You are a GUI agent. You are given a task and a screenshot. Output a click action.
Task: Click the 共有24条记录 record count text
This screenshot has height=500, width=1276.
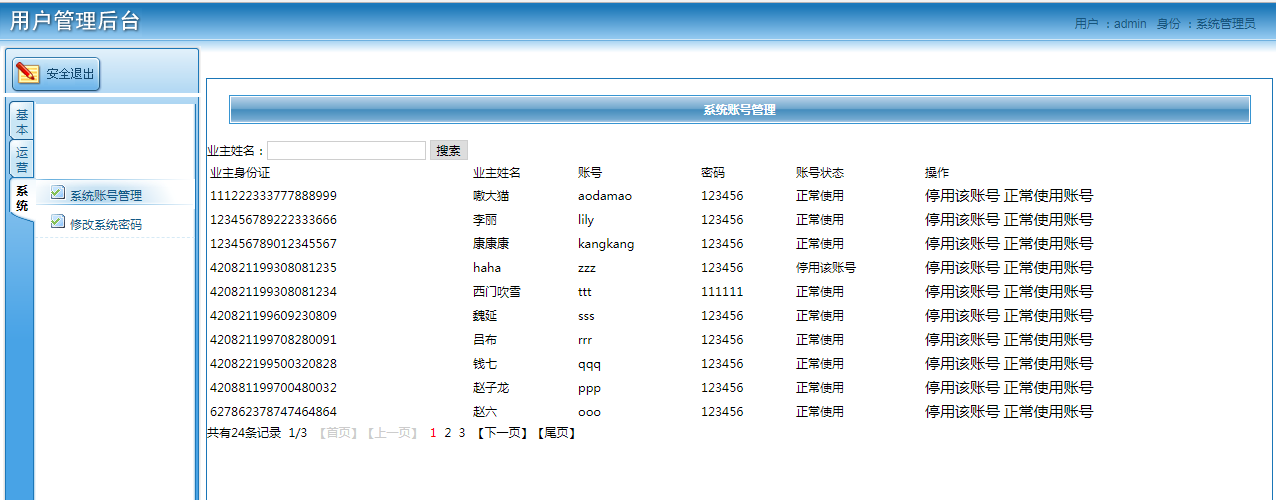click(244, 433)
